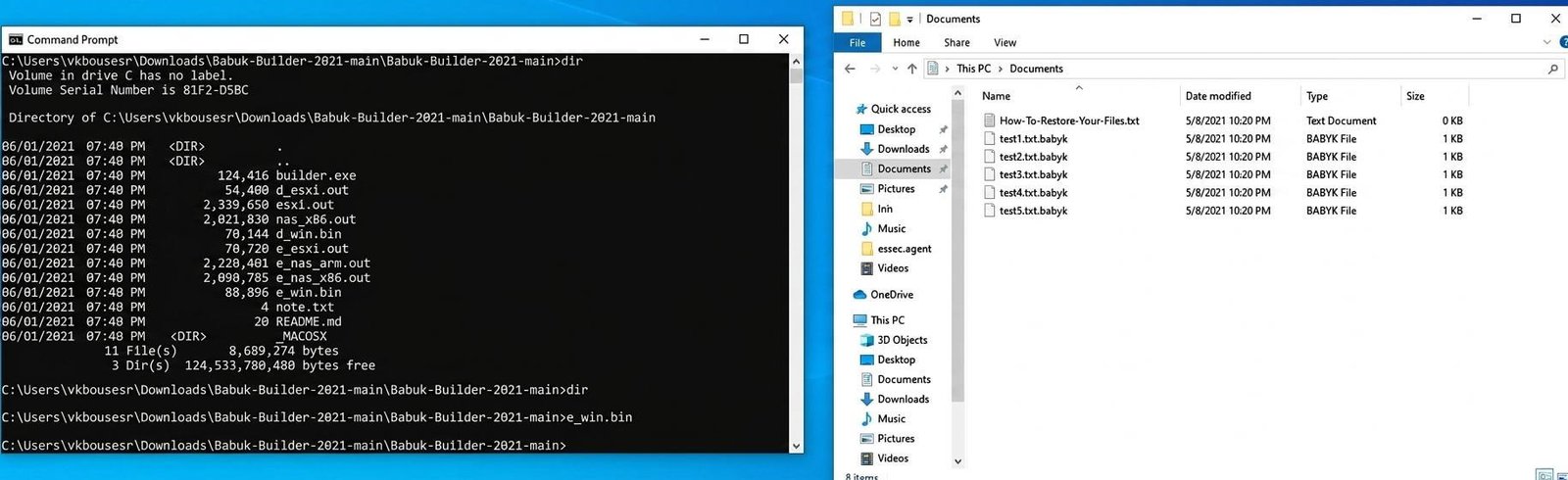The height and width of the screenshot is (480, 1568).
Task: Click Pictures icon under This PC
Action: coord(866,439)
